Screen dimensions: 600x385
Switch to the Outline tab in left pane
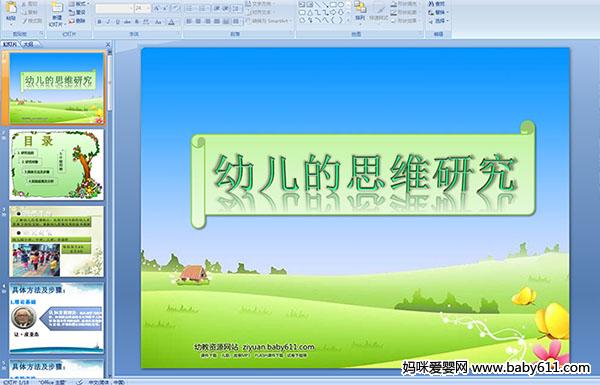click(x=28, y=44)
